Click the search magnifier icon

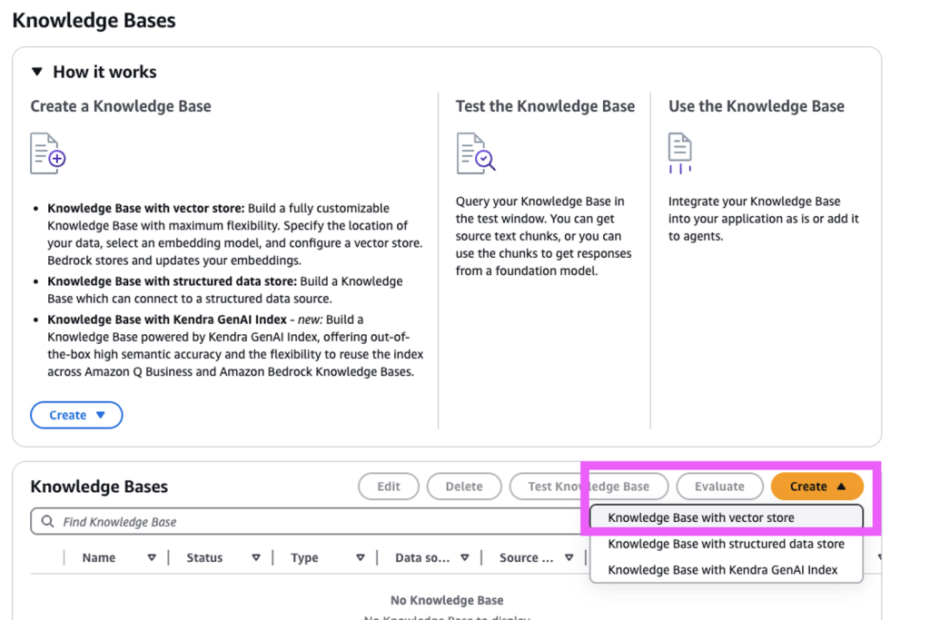[47, 522]
